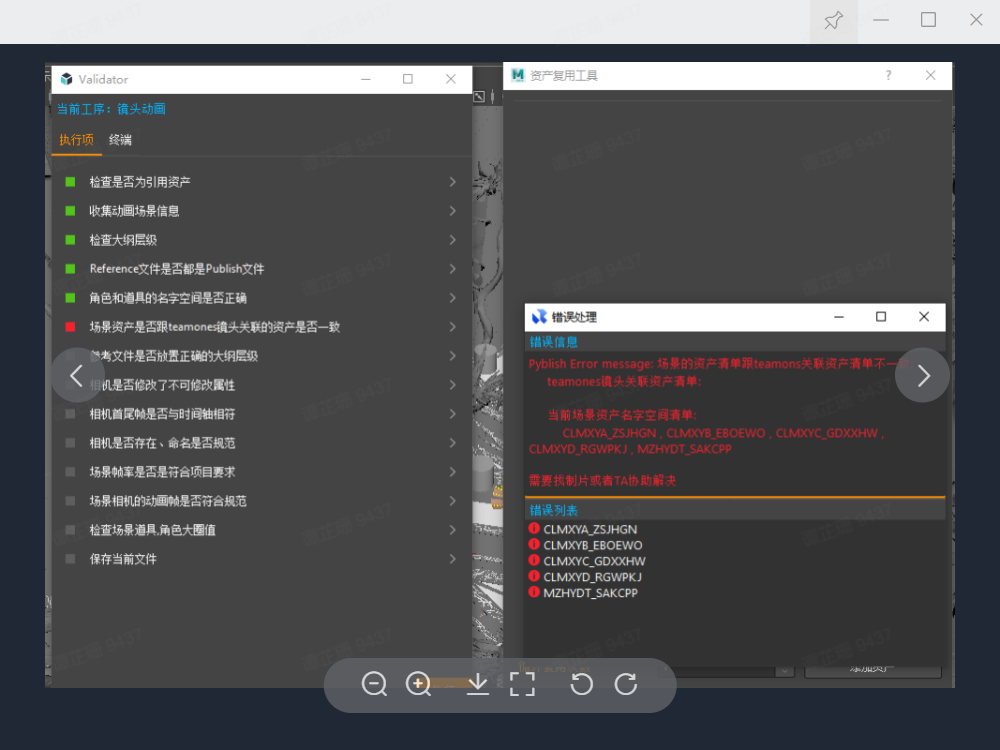Expand the 场景相机的动画帧 row arrow

(452, 501)
